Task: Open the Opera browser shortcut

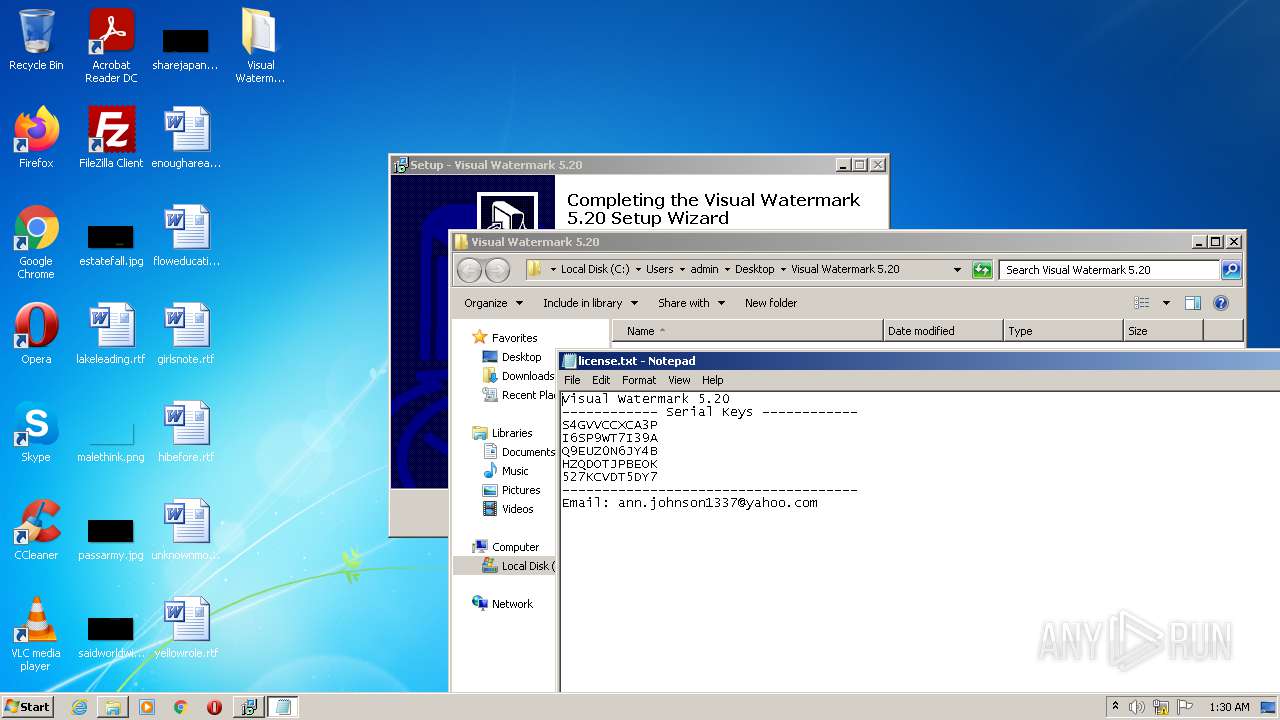Action: point(36,334)
